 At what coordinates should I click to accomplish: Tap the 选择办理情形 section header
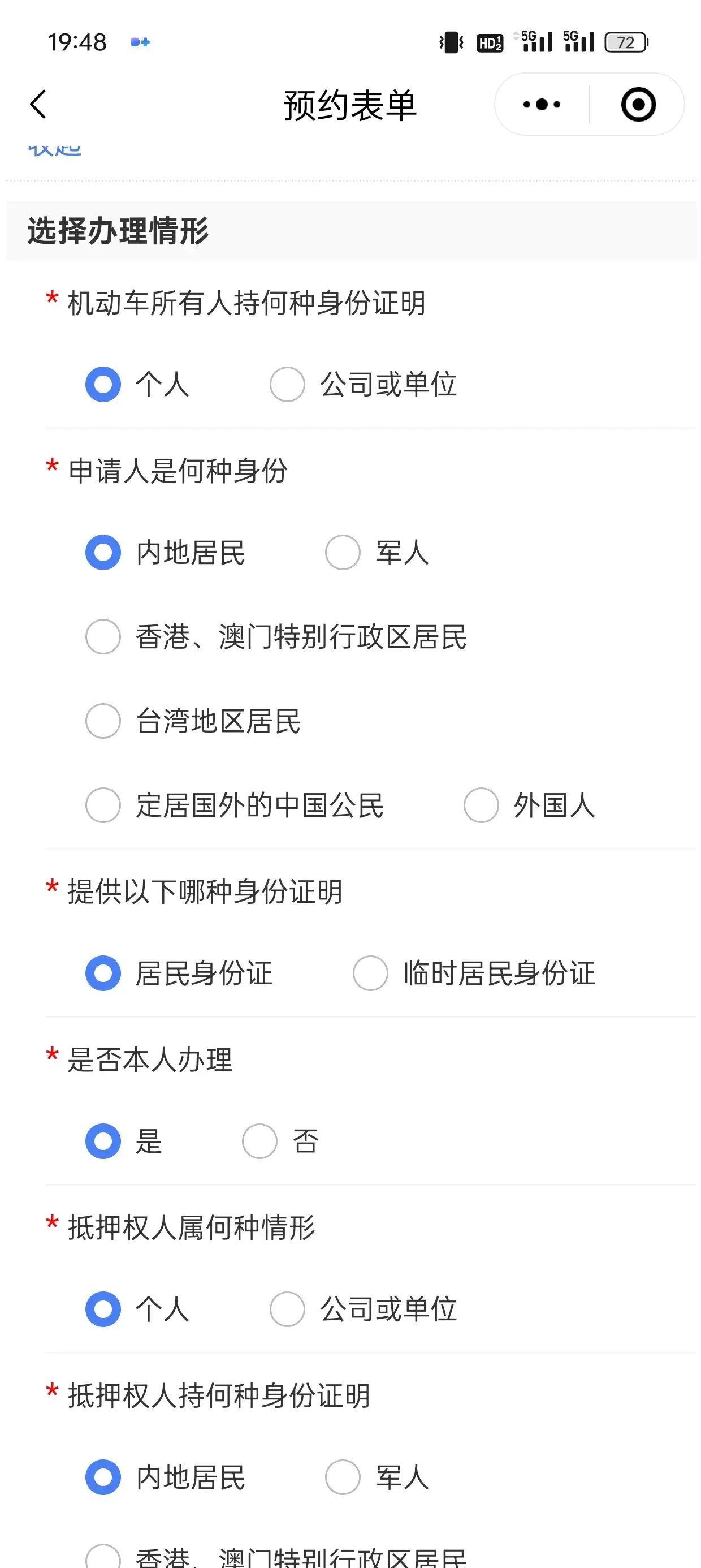[x=118, y=231]
